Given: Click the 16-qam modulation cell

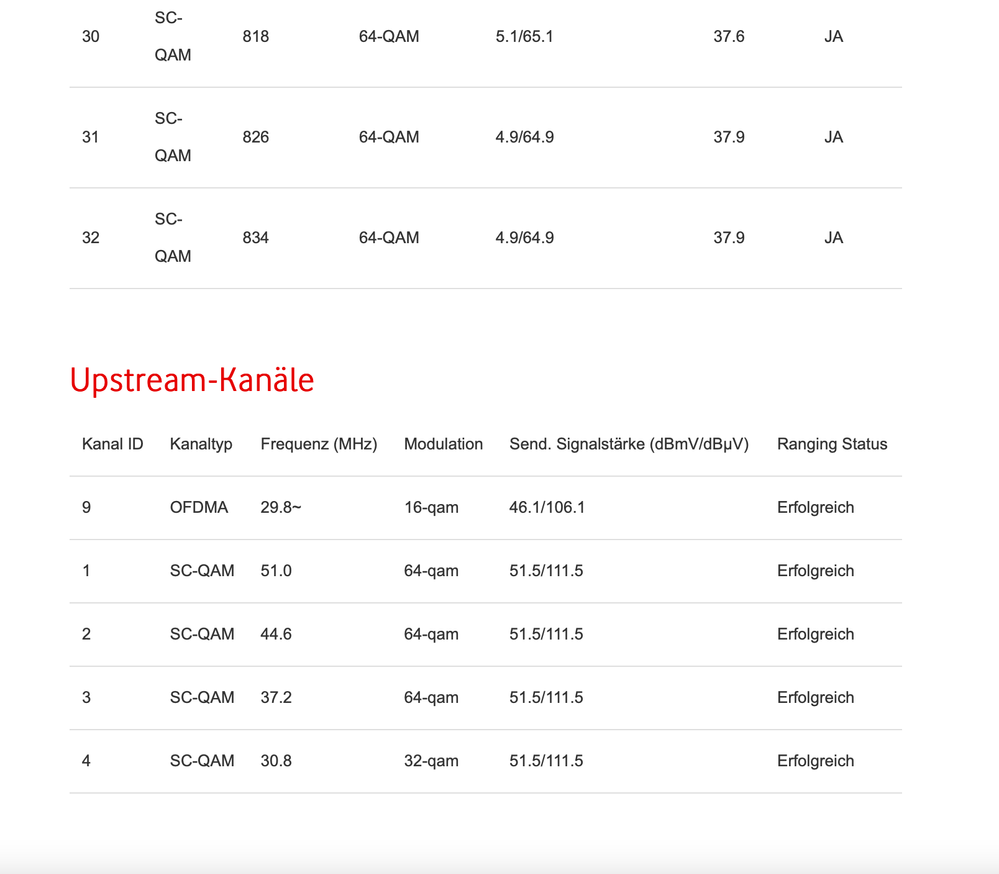Looking at the screenshot, I should [431, 508].
